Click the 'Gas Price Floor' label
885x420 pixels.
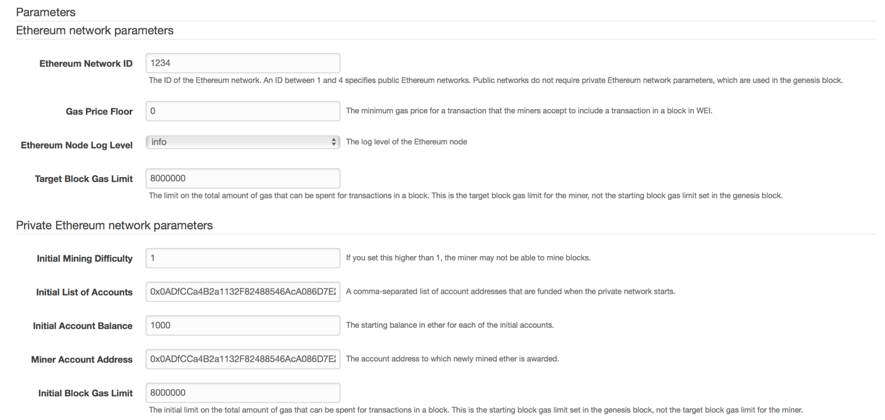point(99,112)
